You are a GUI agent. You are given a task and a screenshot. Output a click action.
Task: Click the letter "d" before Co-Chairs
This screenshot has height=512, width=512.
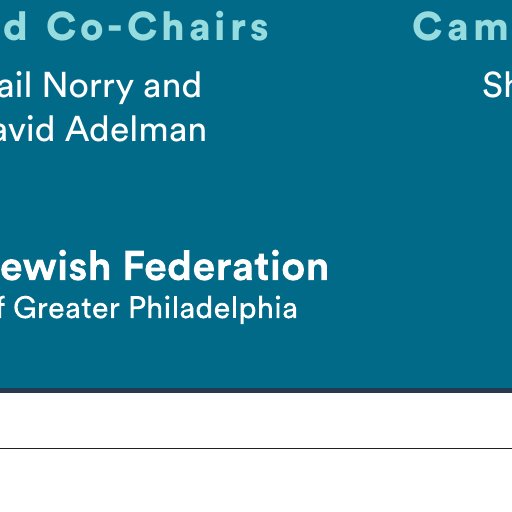[x=13, y=26]
